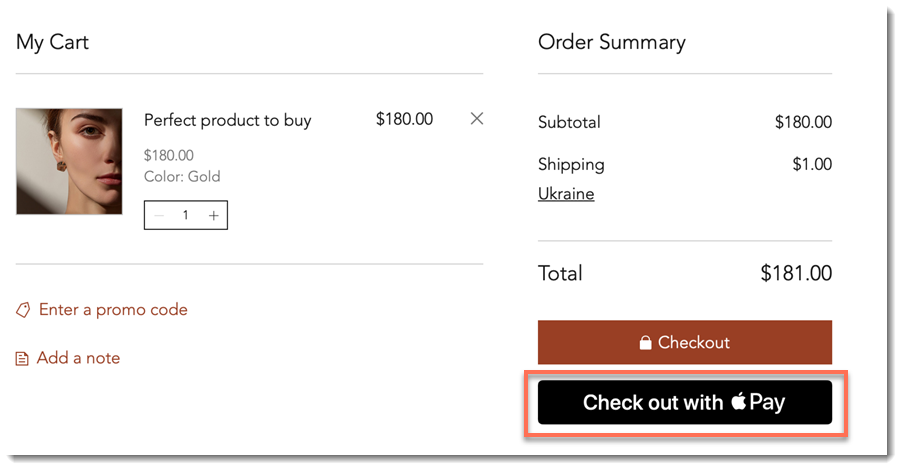Image resolution: width=903 pixels, height=470 pixels.
Task: Click the $181.00 total amount
Action: (796, 273)
